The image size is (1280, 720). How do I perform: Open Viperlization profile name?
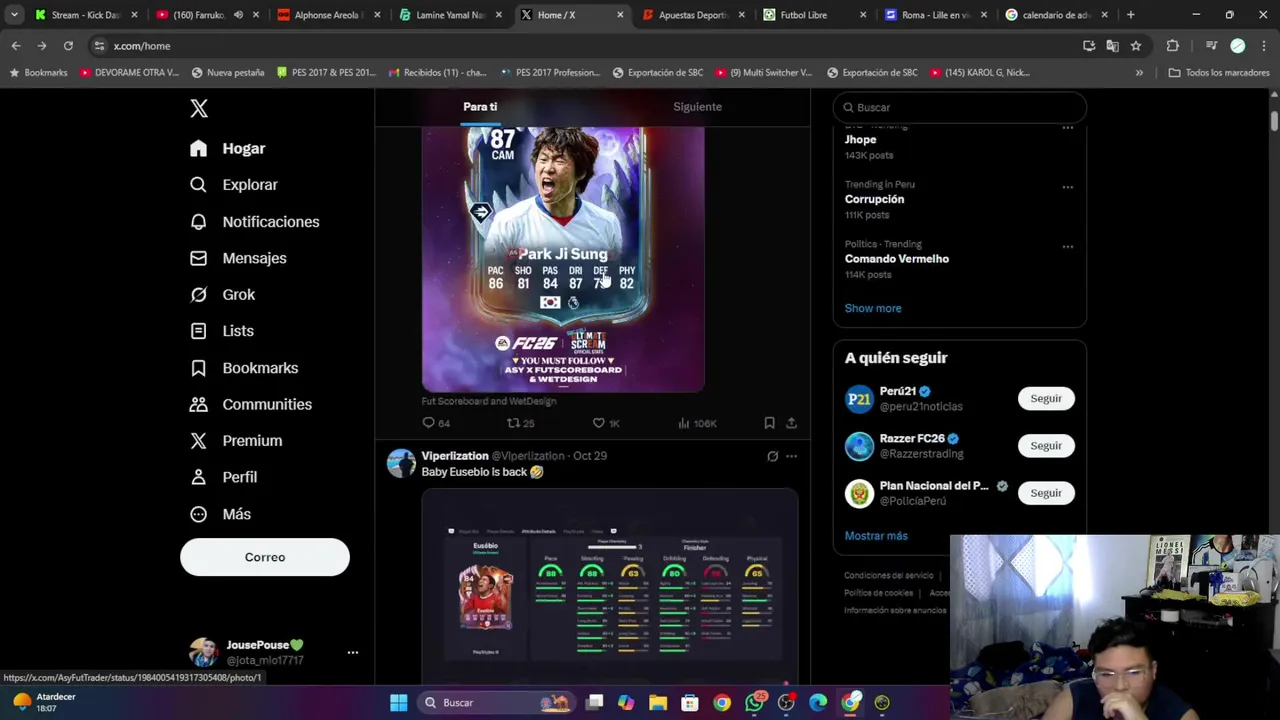pos(455,456)
